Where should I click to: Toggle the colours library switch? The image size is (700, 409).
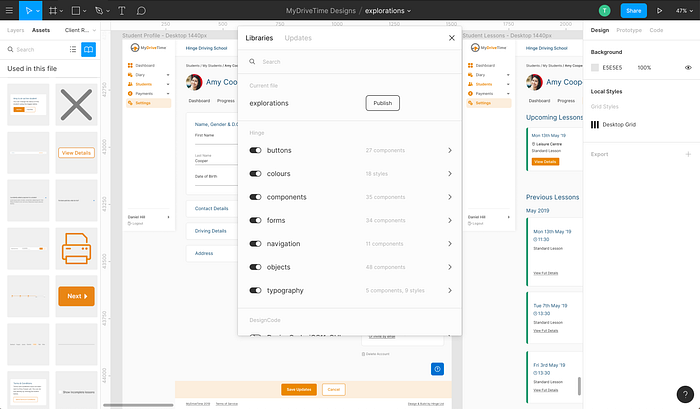click(255, 174)
